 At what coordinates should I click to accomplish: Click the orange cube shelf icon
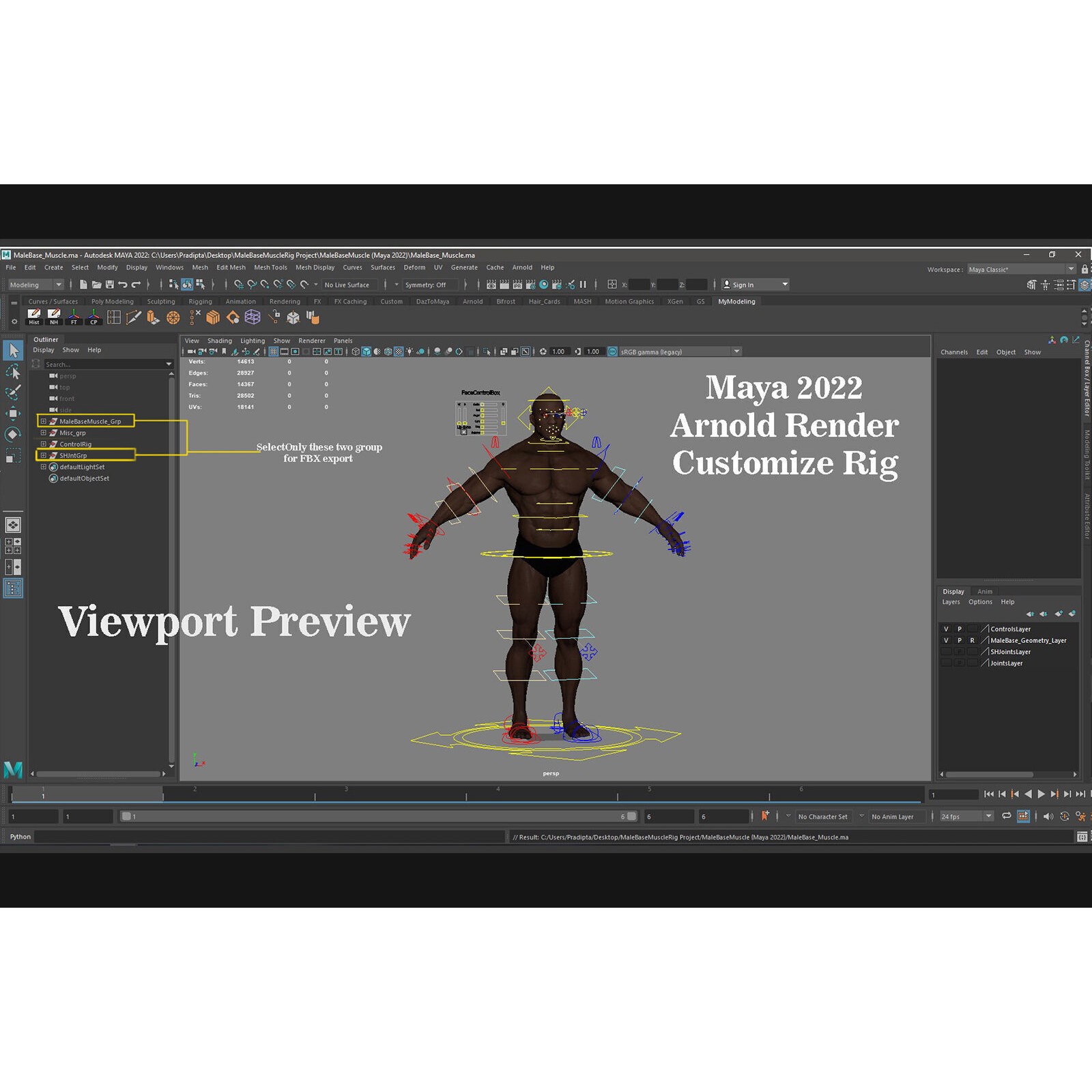[x=213, y=317]
